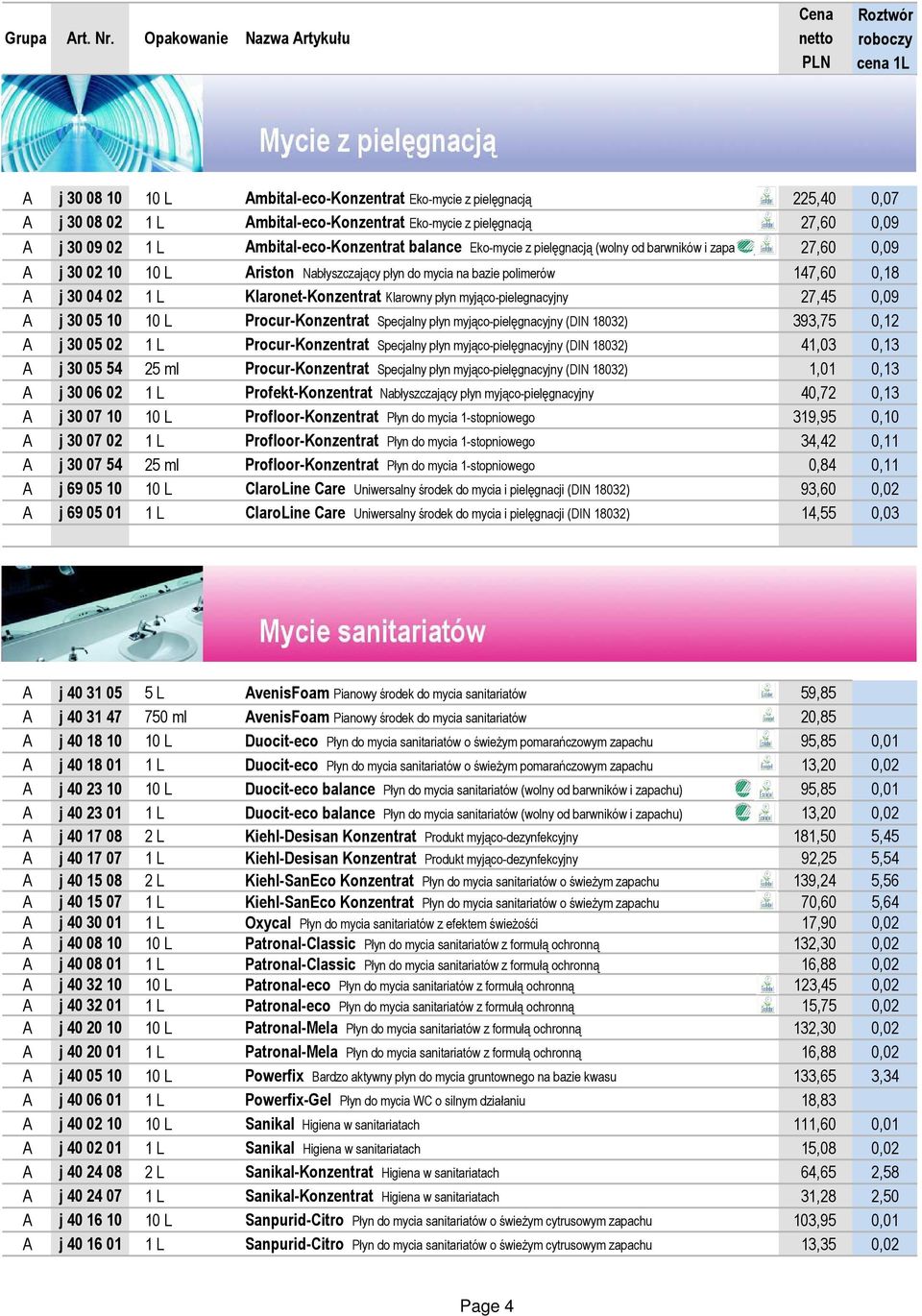Click the Nordic Swan icon in the Ambital-eco-Konzentrat balance row
The image size is (922, 1316).
(745, 246)
